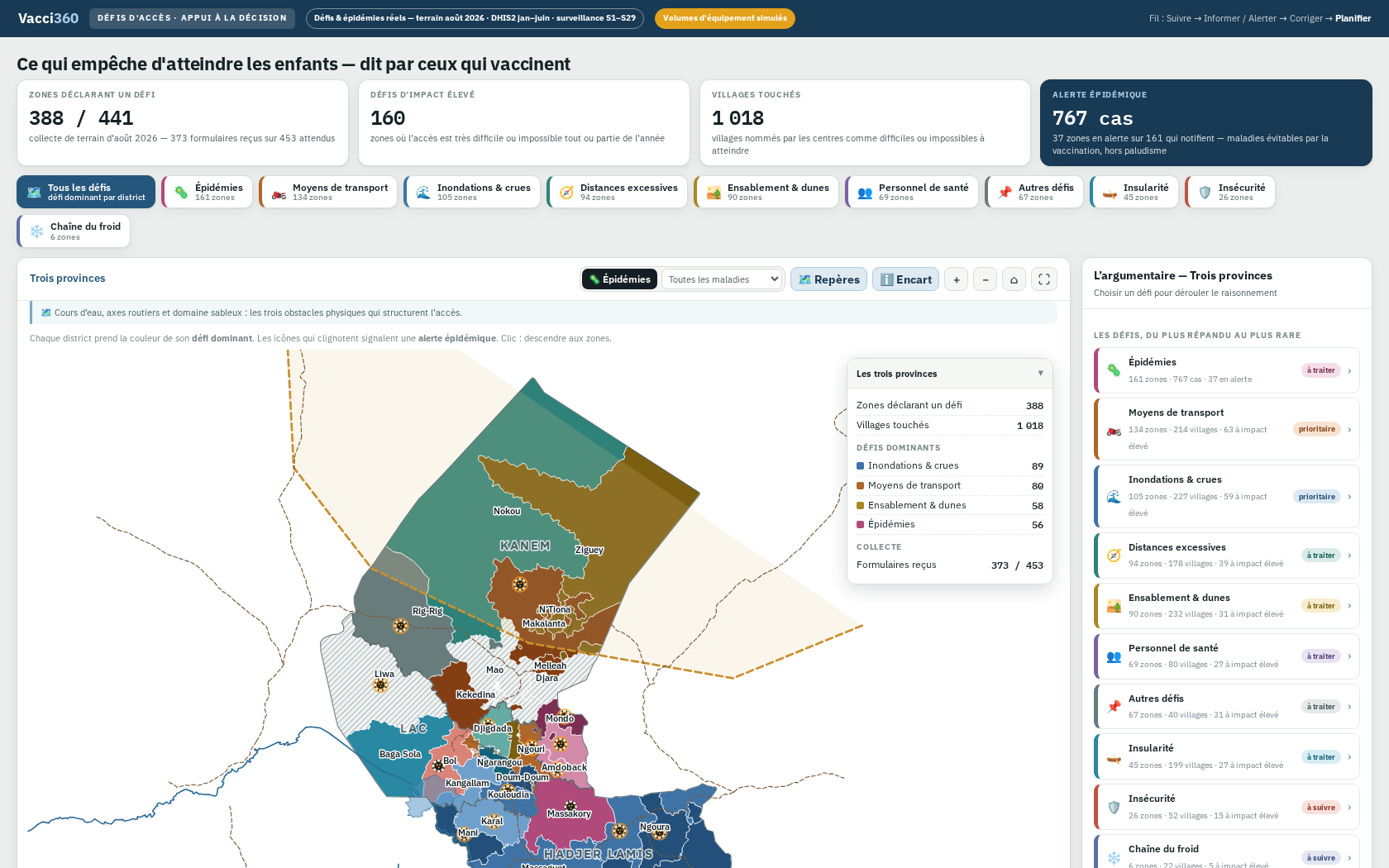Click the 'Zones déclarant un défi' row showing 388
The height and width of the screenshot is (868, 1389).
950,405
